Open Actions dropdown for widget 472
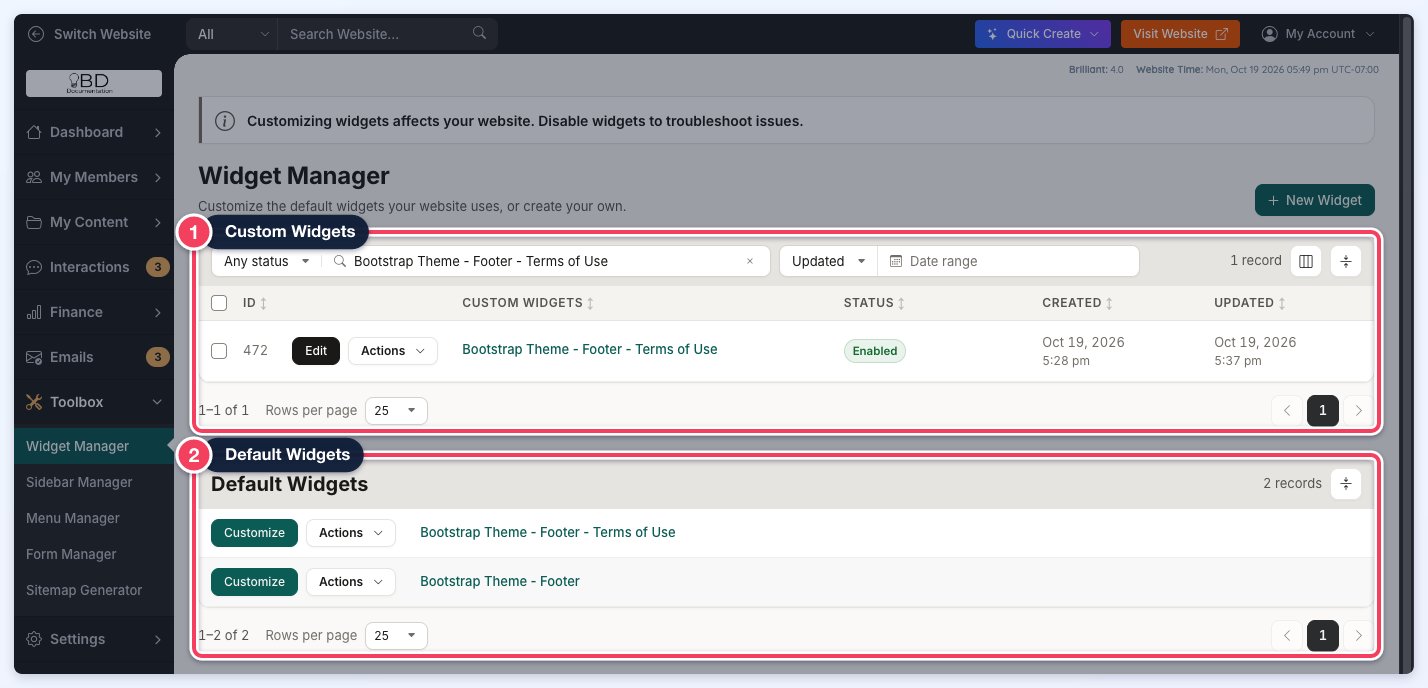The image size is (1428, 688). coord(393,351)
